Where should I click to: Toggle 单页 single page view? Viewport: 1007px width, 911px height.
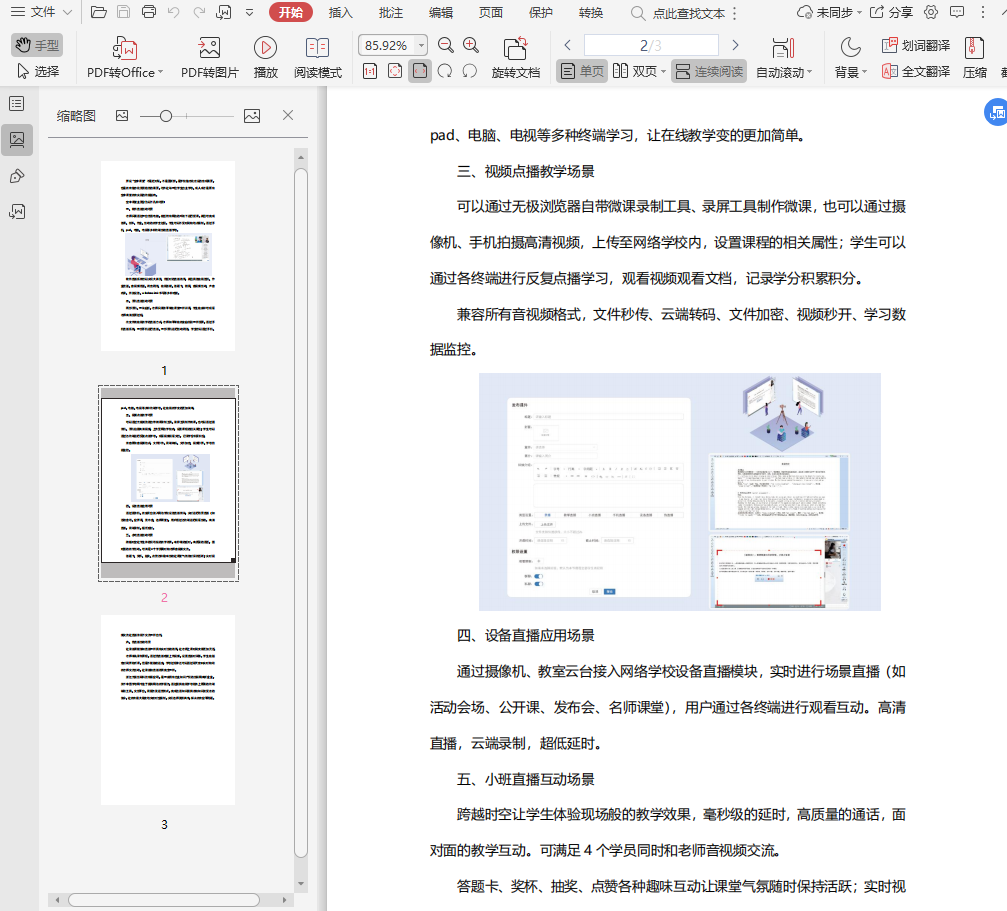click(581, 71)
